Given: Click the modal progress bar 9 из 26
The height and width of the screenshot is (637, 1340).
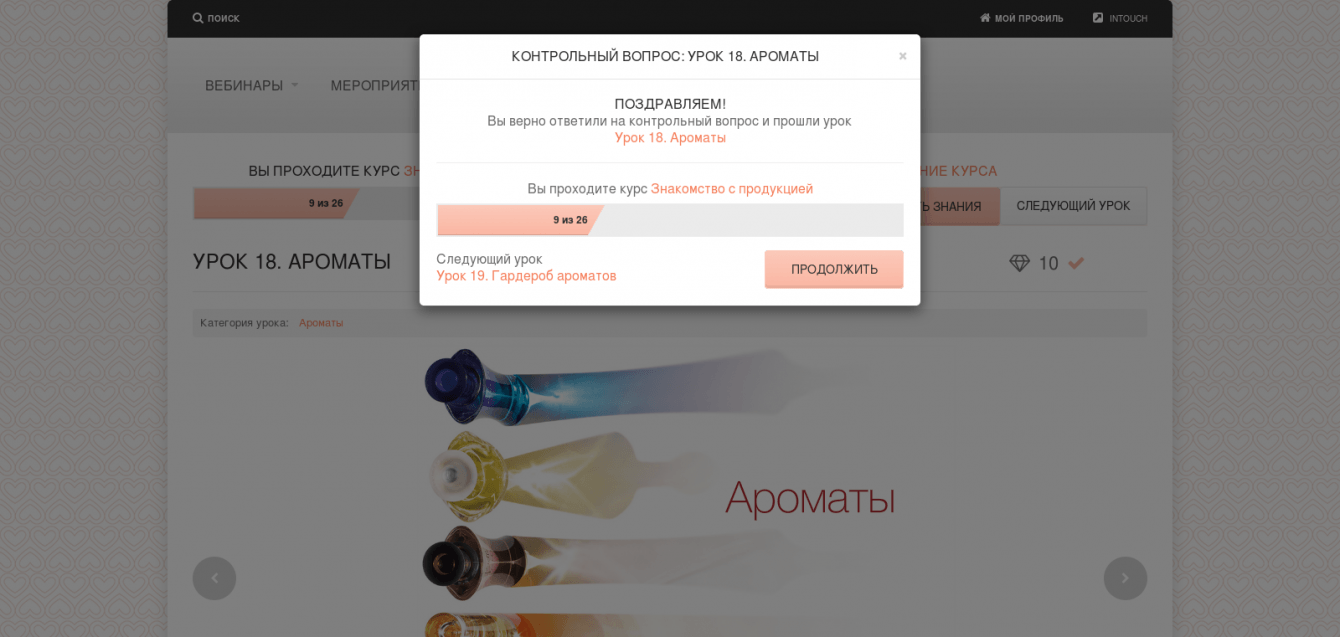Looking at the screenshot, I should [670, 220].
